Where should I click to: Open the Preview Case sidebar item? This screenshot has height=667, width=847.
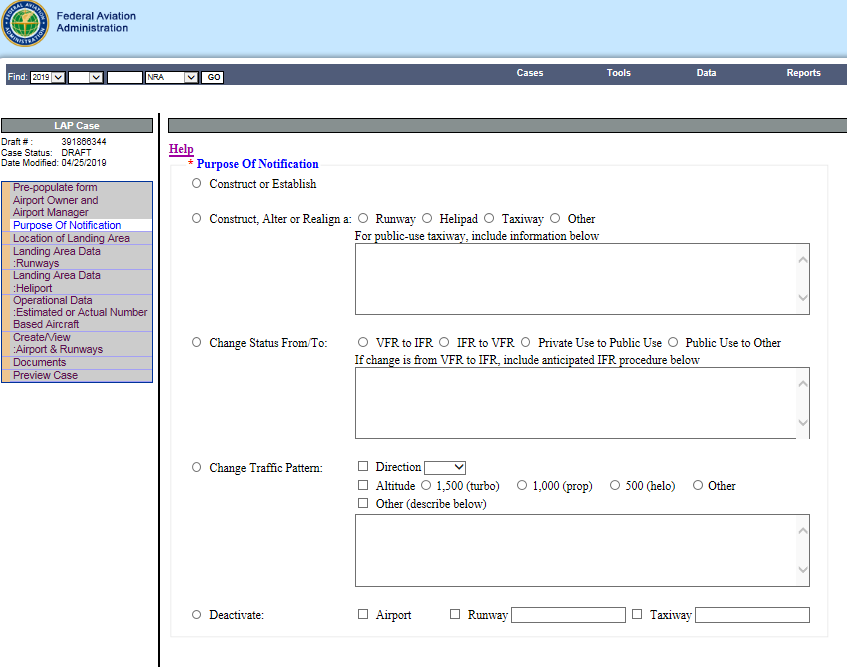click(x=45, y=375)
